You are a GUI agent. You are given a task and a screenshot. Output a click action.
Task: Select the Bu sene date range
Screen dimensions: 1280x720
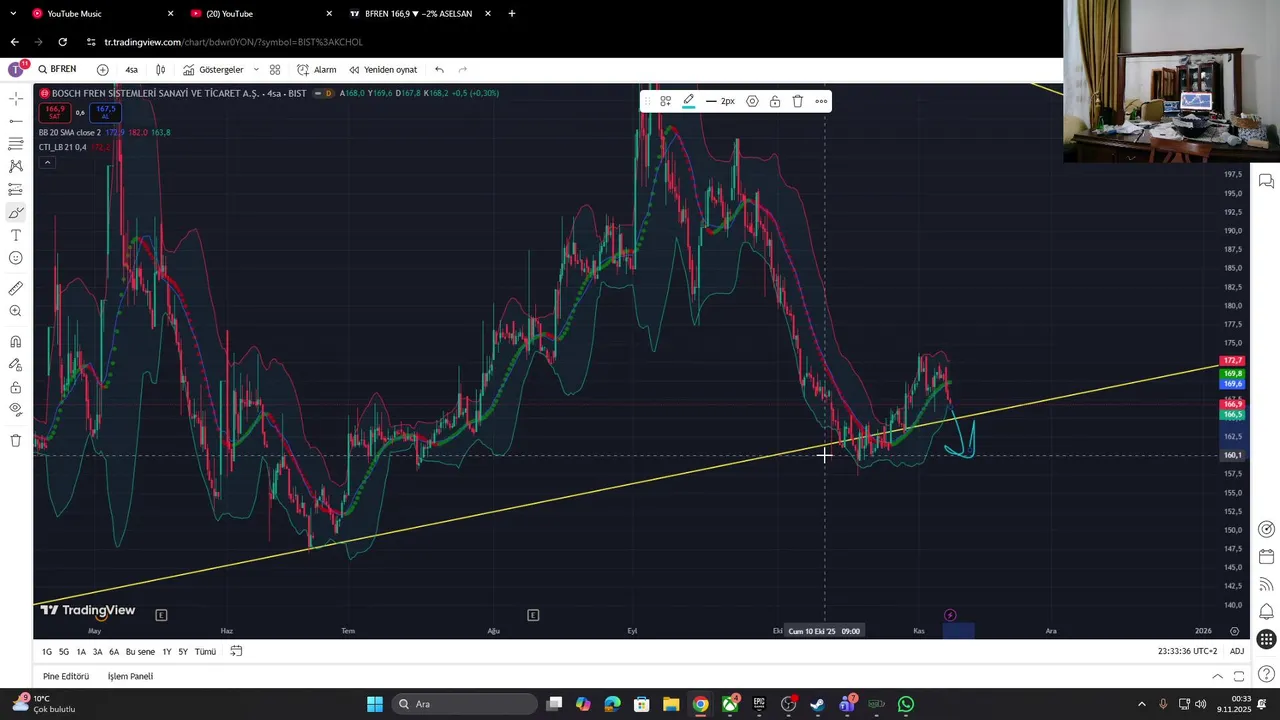click(140, 651)
